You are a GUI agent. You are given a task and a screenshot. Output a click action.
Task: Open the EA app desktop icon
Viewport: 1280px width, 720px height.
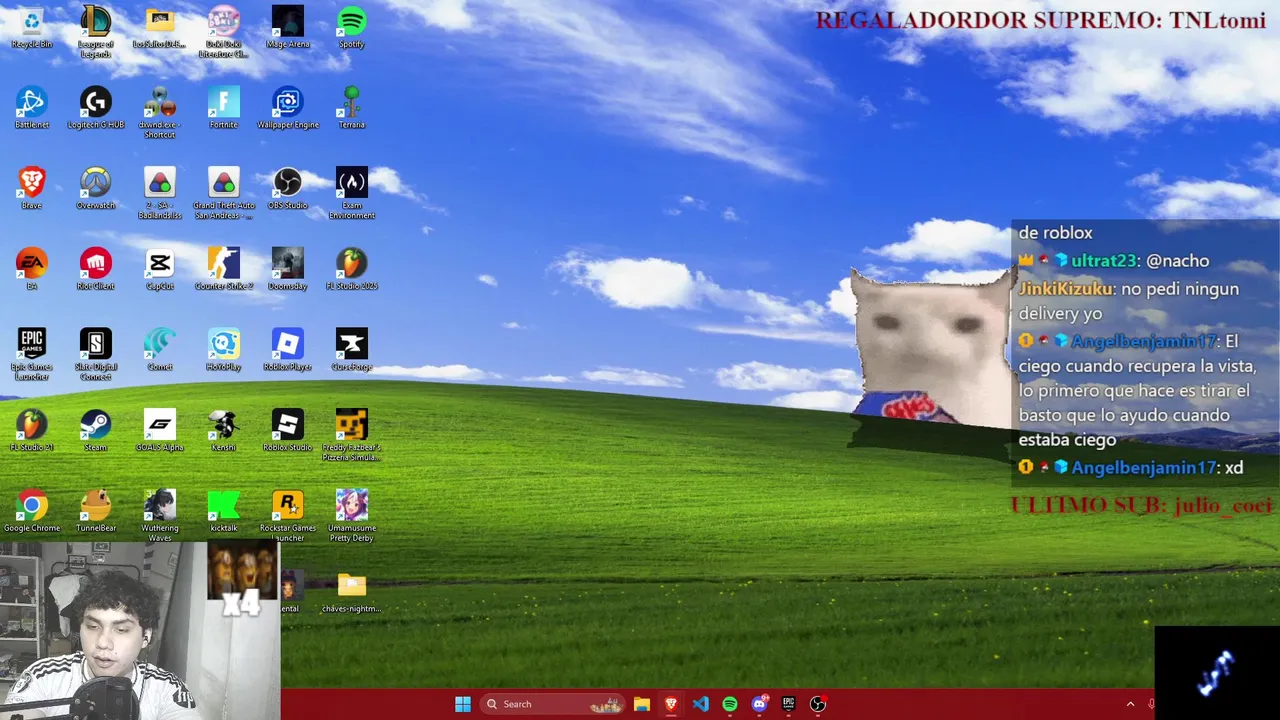point(32,269)
